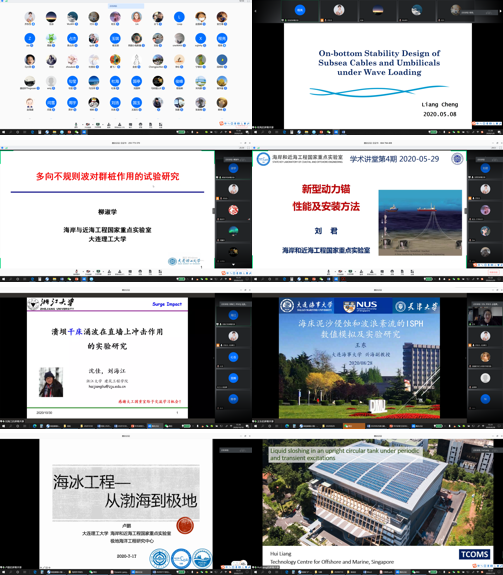Select the blue K participant avatar in gallery
This screenshot has width=503, height=575.
click(201, 39)
